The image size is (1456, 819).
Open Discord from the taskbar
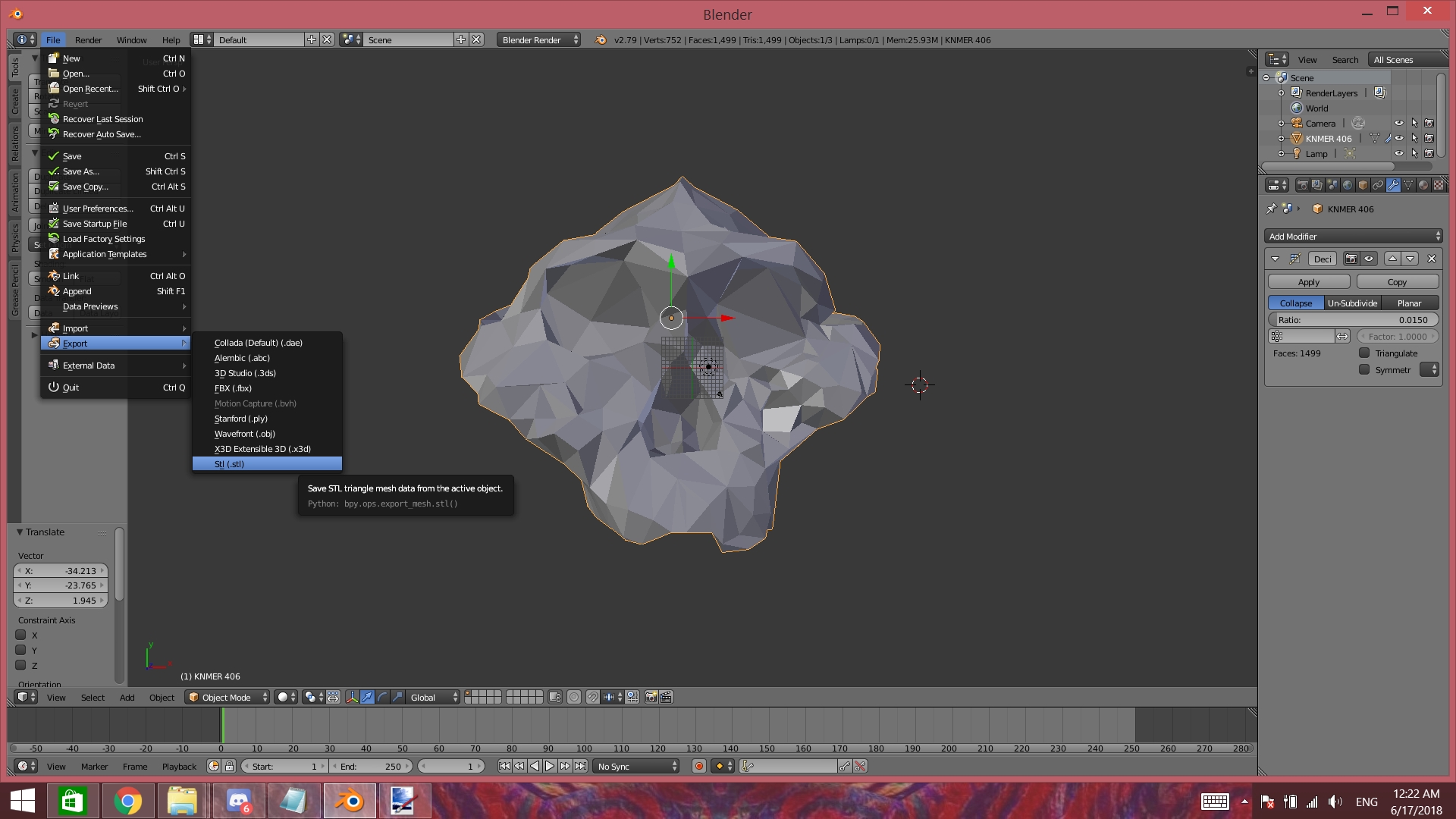239,801
